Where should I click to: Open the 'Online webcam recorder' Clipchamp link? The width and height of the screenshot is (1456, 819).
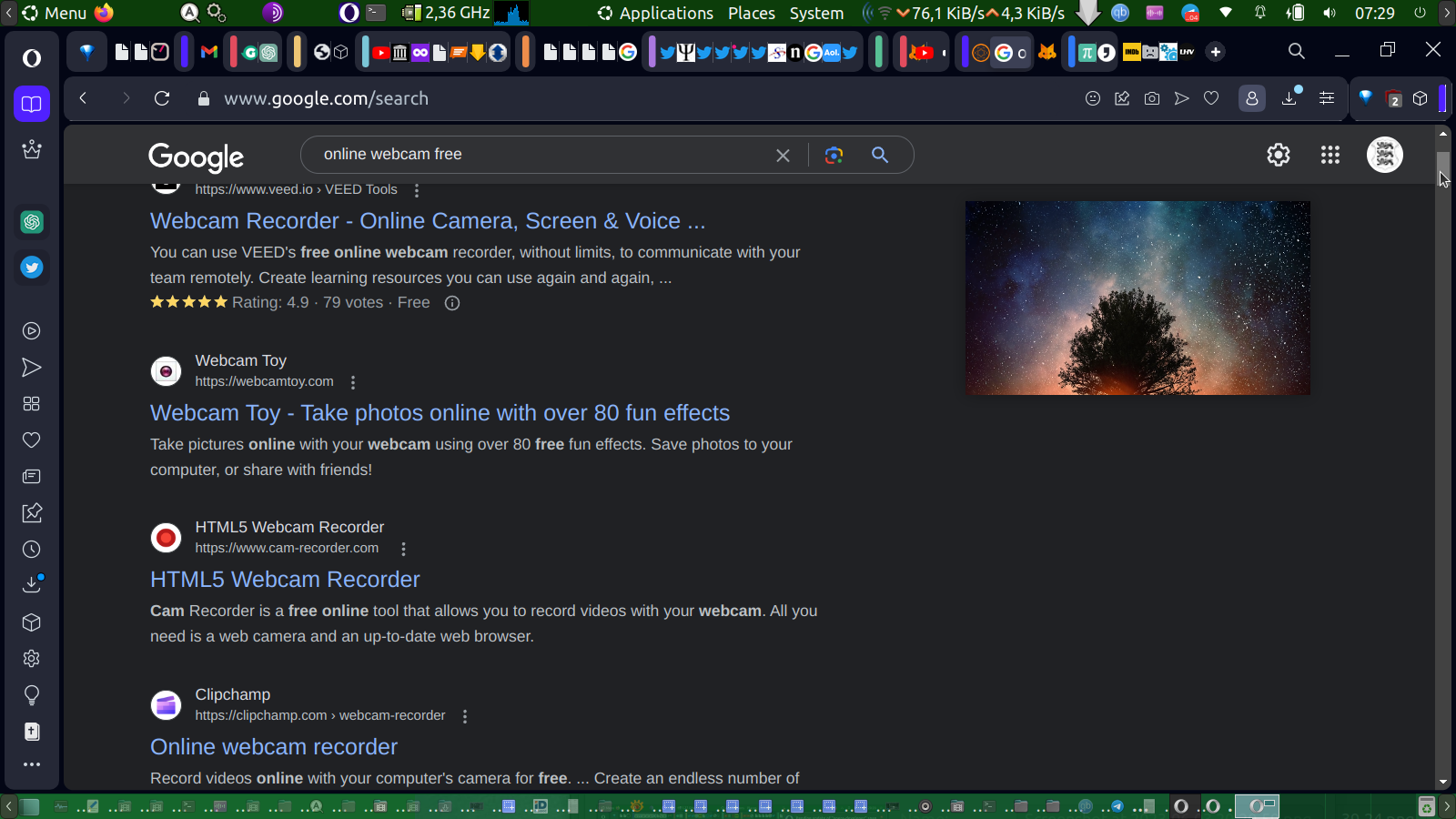click(274, 747)
